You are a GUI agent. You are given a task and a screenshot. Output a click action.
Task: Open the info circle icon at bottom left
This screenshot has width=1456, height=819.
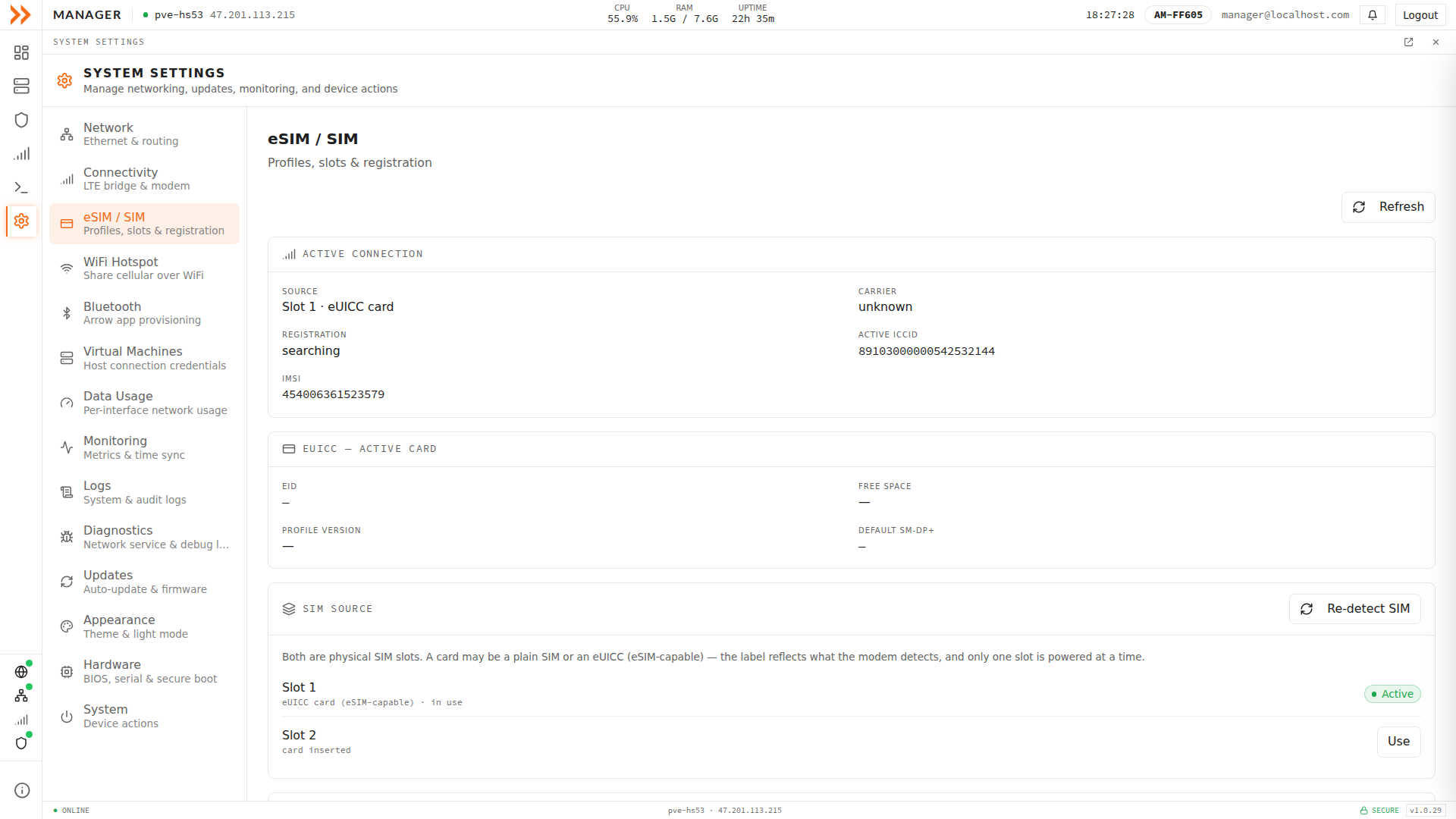22,790
